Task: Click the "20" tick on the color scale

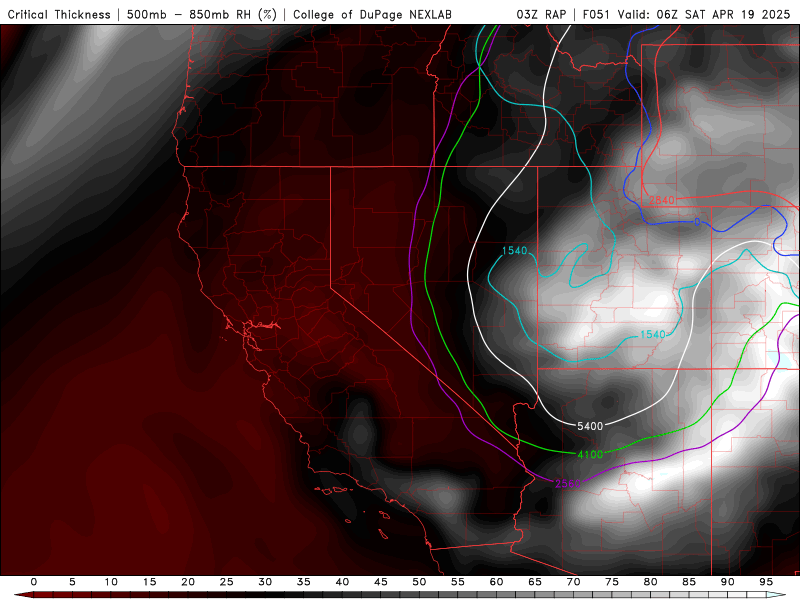Action: point(188,582)
